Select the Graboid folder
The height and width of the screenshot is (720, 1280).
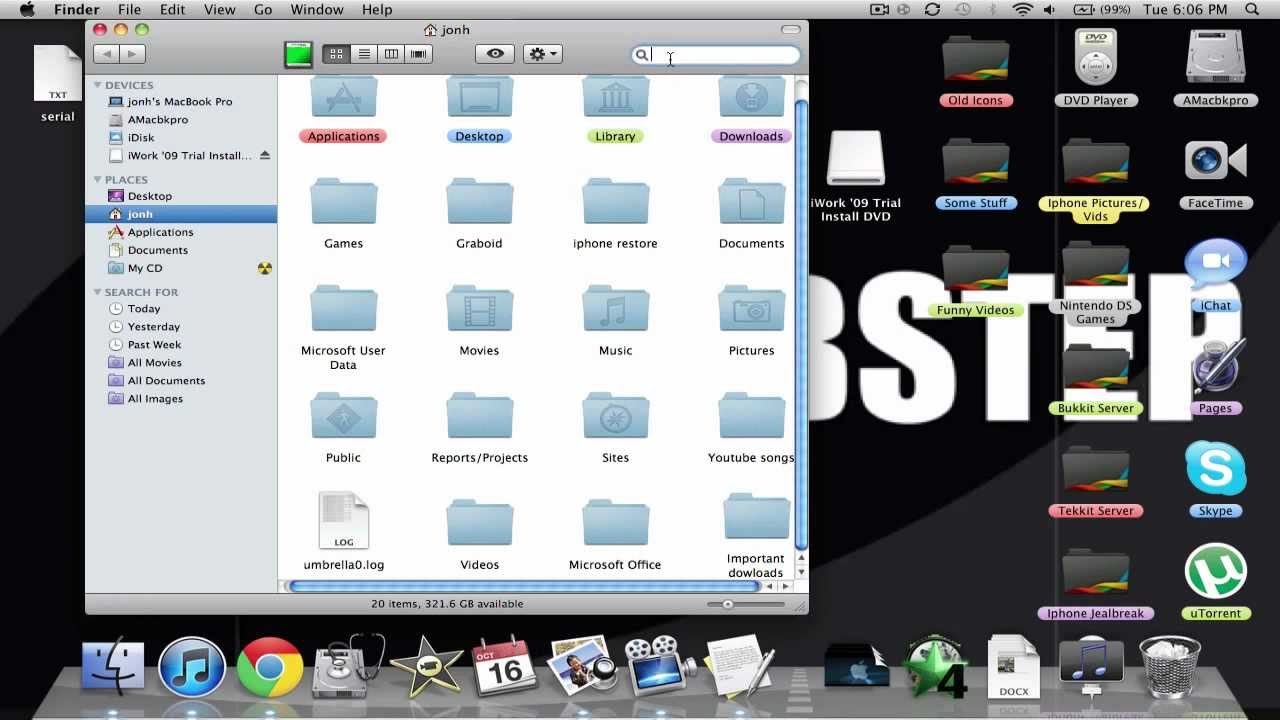click(x=479, y=203)
